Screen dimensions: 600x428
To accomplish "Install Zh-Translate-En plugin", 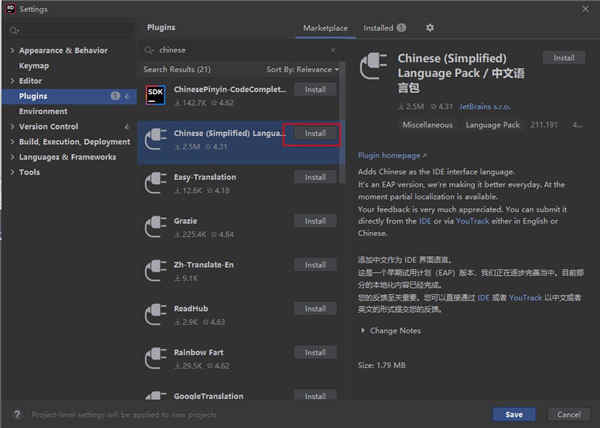I will click(x=315, y=265).
